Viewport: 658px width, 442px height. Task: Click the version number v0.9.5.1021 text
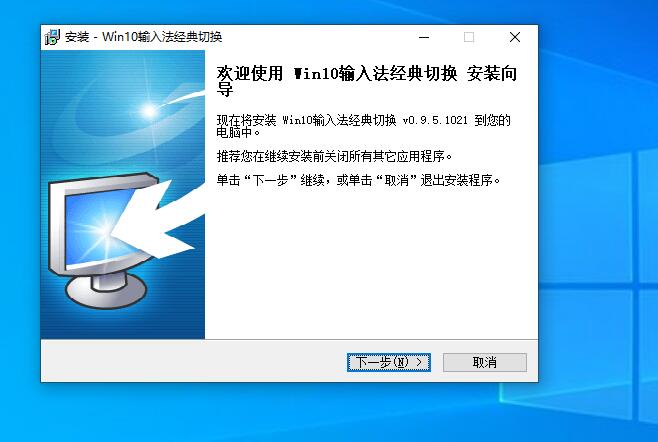point(435,120)
